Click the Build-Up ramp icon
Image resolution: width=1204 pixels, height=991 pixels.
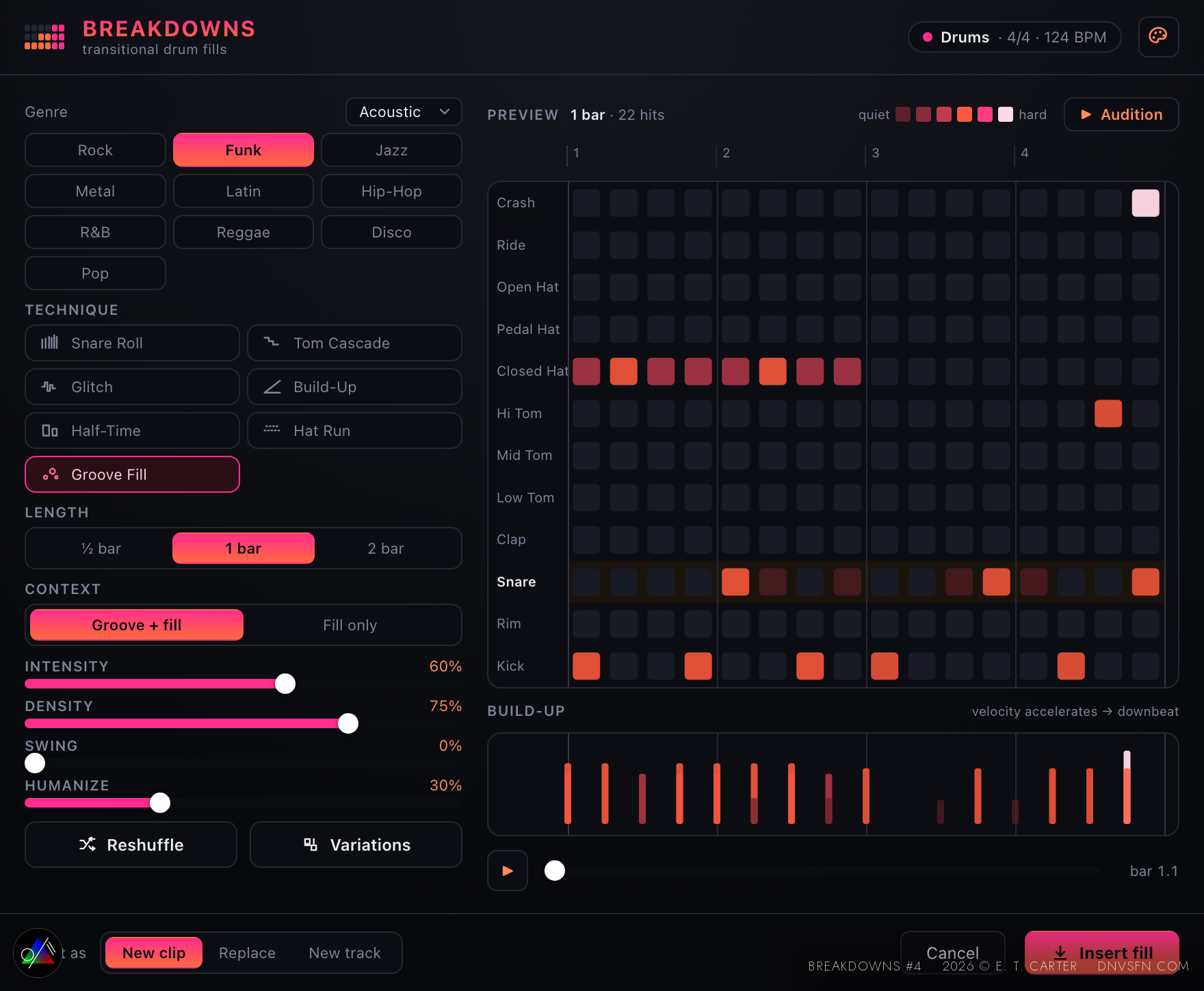(x=272, y=387)
